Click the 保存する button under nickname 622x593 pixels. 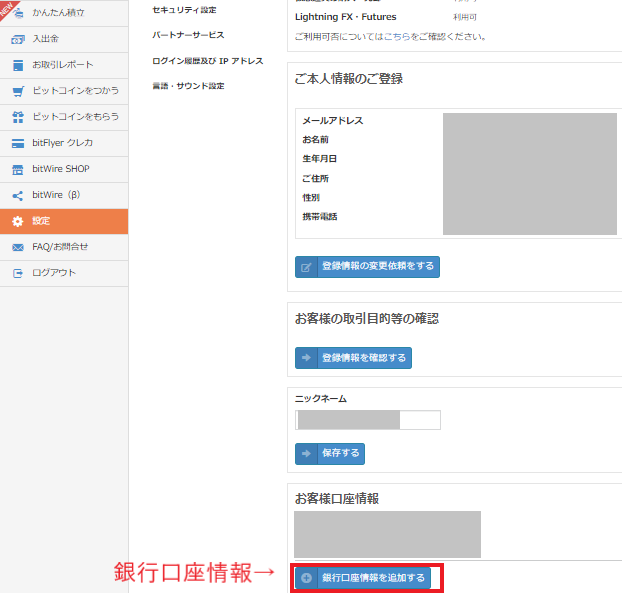(x=330, y=454)
